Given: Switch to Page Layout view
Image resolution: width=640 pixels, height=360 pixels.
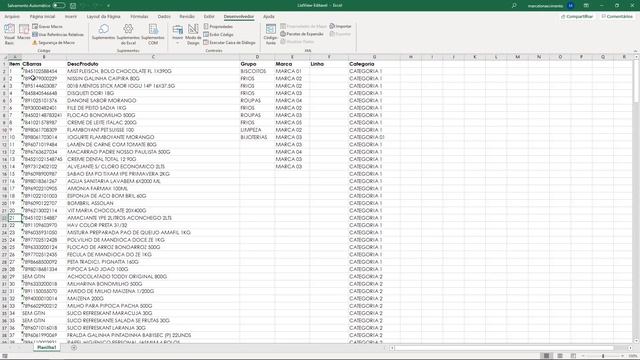Looking at the screenshot, I should tap(560, 356).
